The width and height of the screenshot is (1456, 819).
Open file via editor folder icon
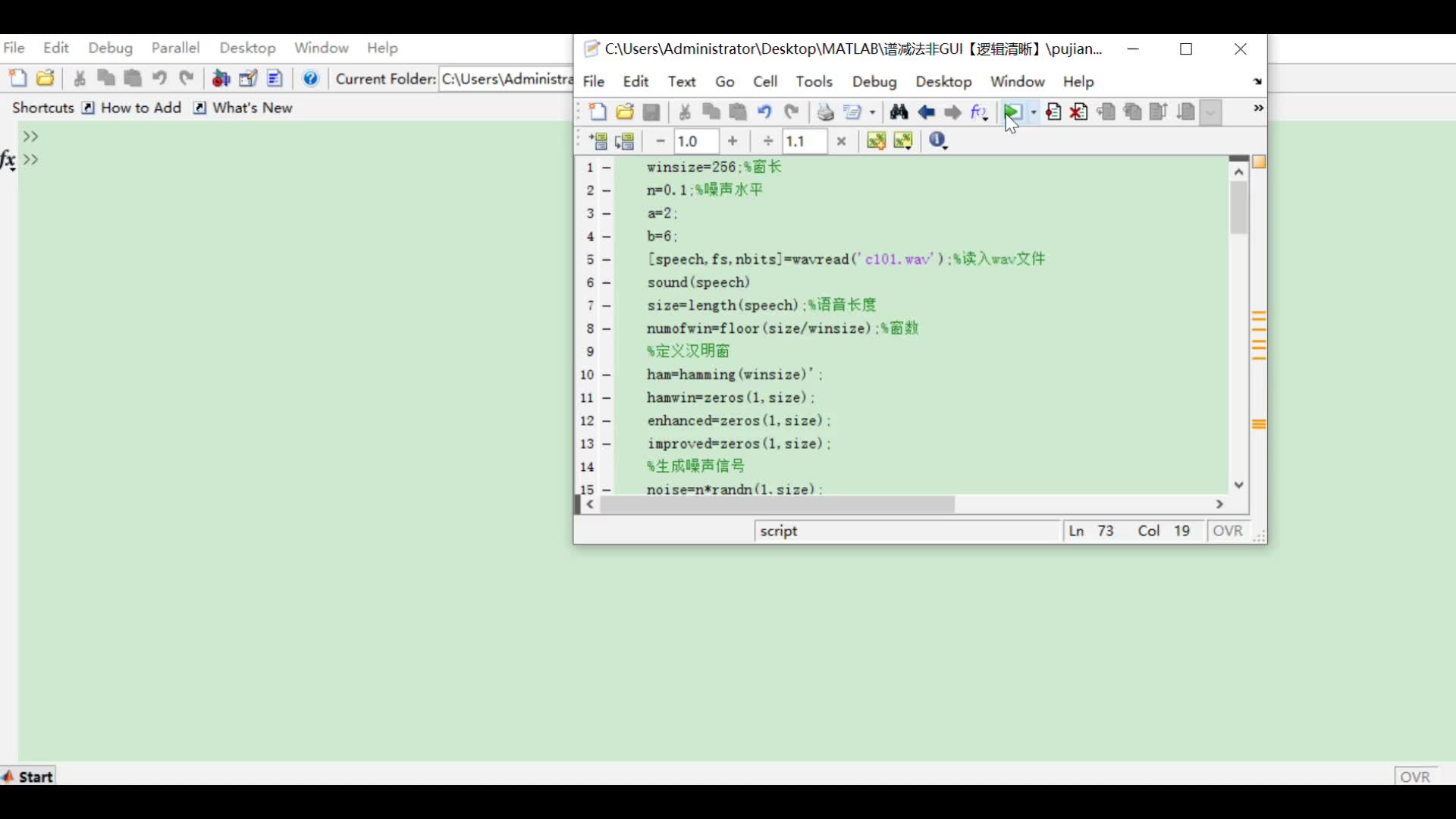625,112
